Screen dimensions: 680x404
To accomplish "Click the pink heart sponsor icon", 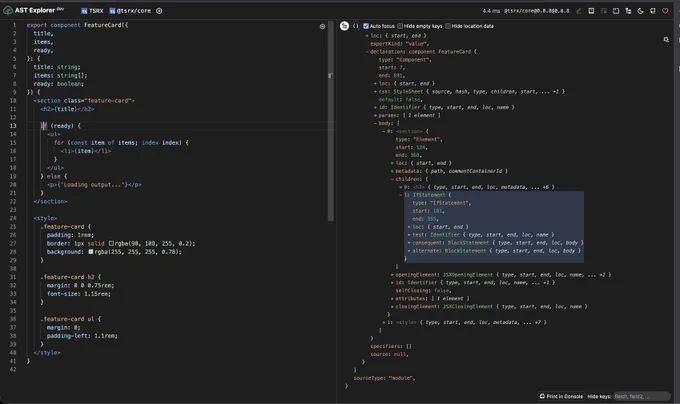I will pyautogui.click(x=665, y=11).
